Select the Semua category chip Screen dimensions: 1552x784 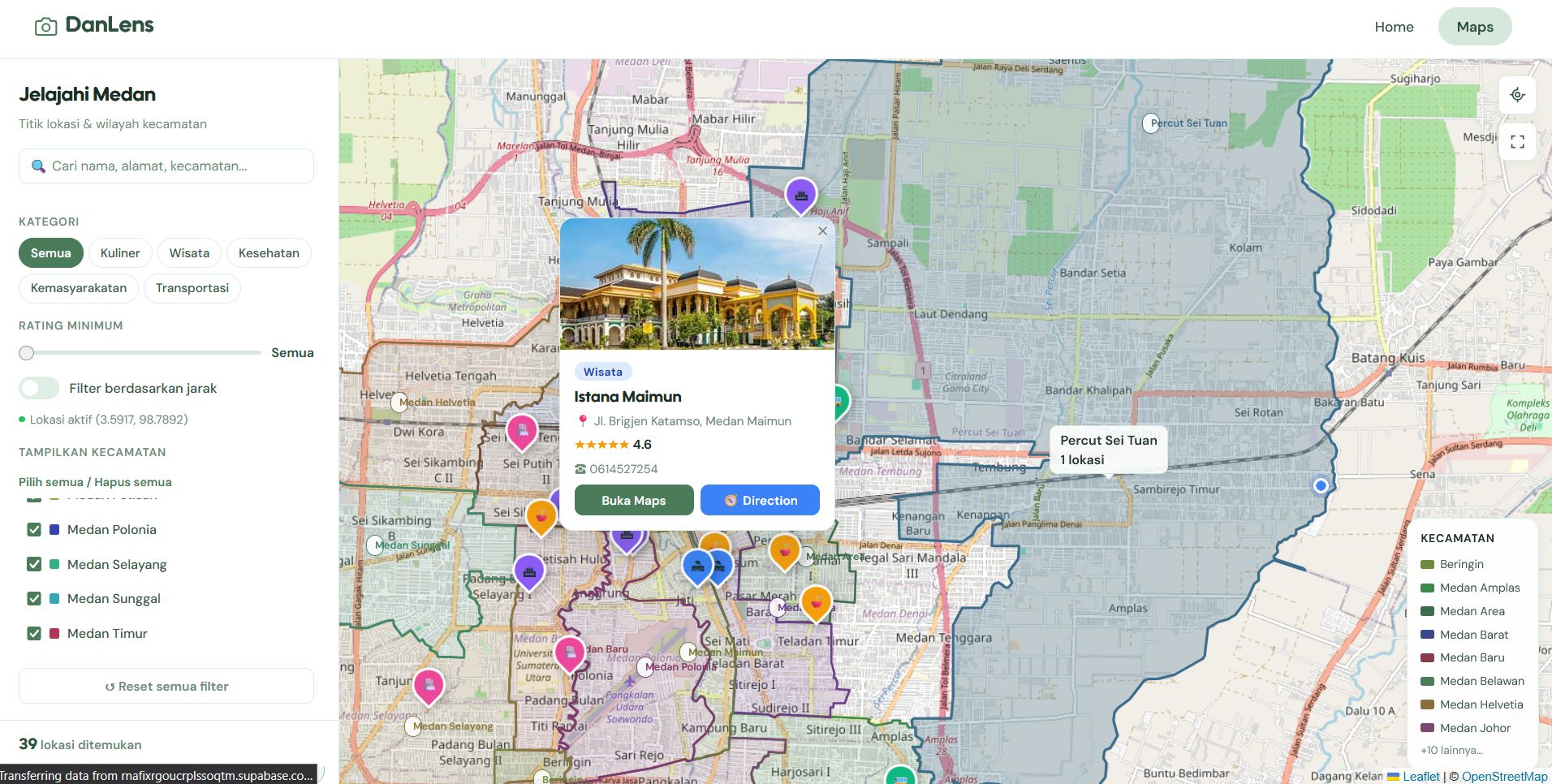(50, 253)
